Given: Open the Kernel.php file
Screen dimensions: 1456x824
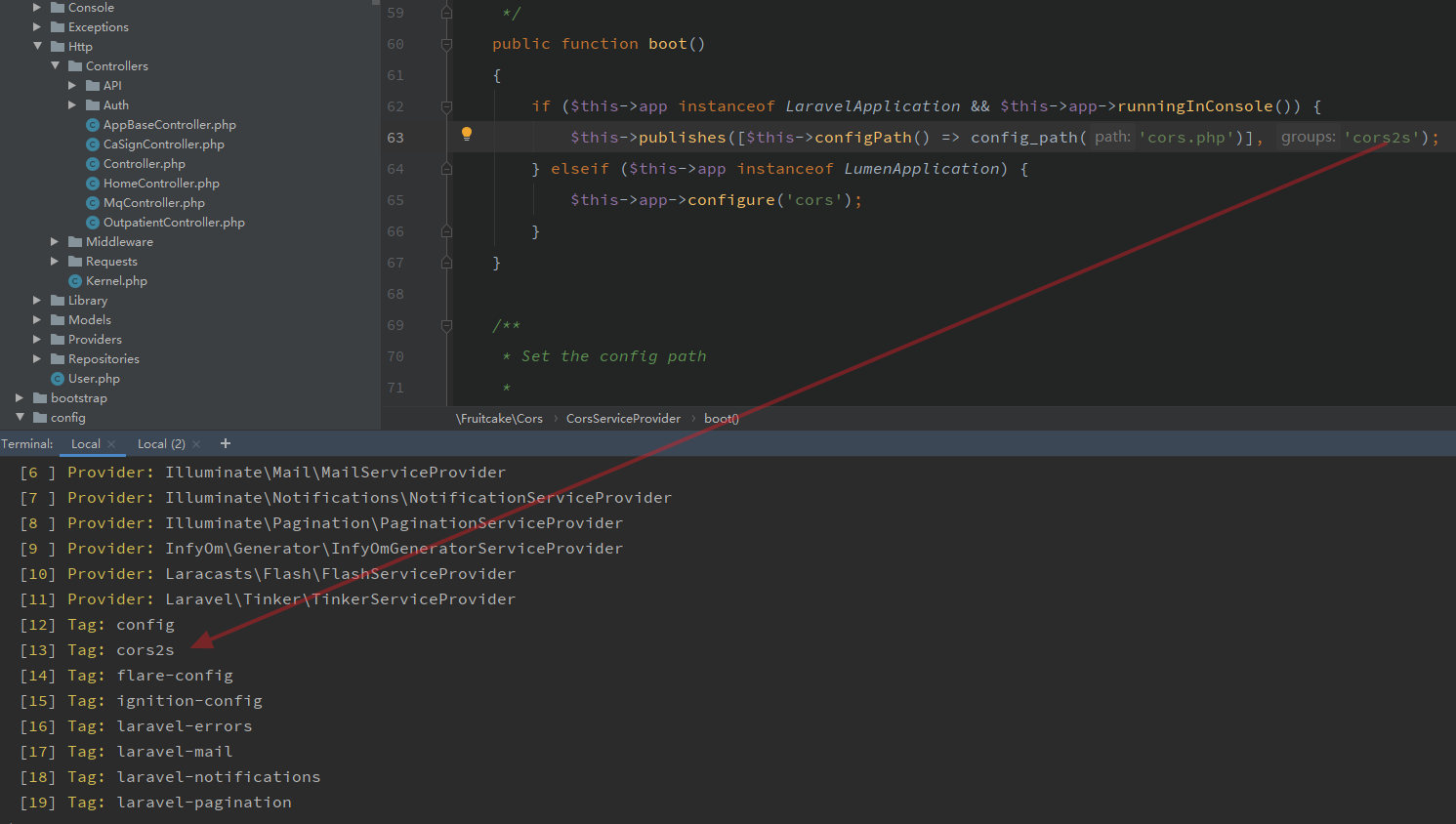Looking at the screenshot, I should pos(116,281).
